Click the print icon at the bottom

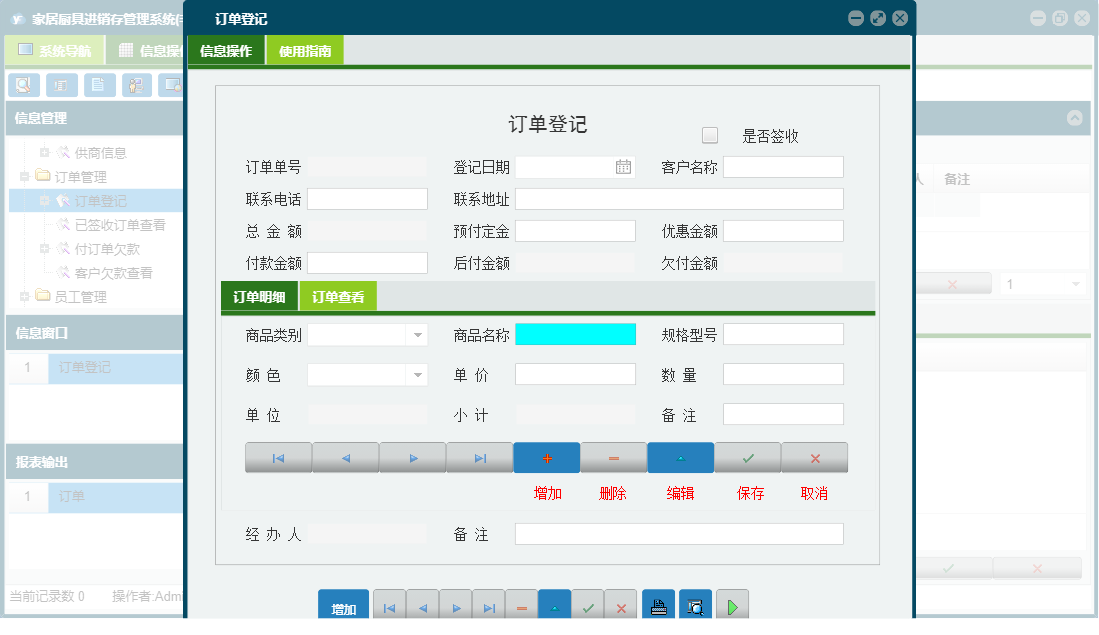658,604
